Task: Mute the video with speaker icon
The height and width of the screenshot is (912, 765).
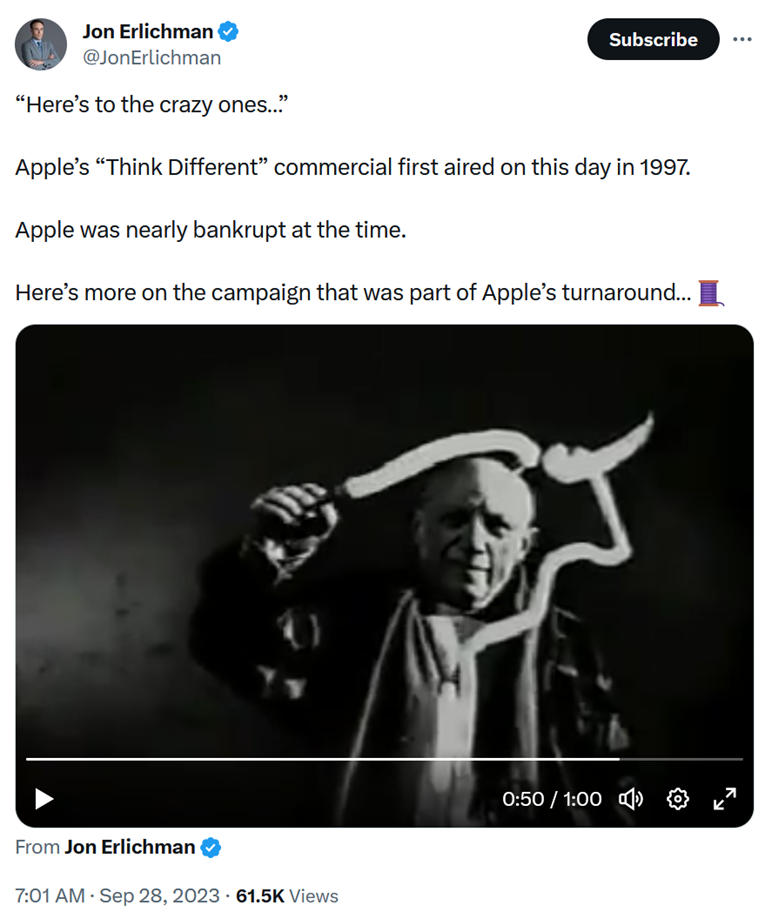Action: click(x=631, y=799)
